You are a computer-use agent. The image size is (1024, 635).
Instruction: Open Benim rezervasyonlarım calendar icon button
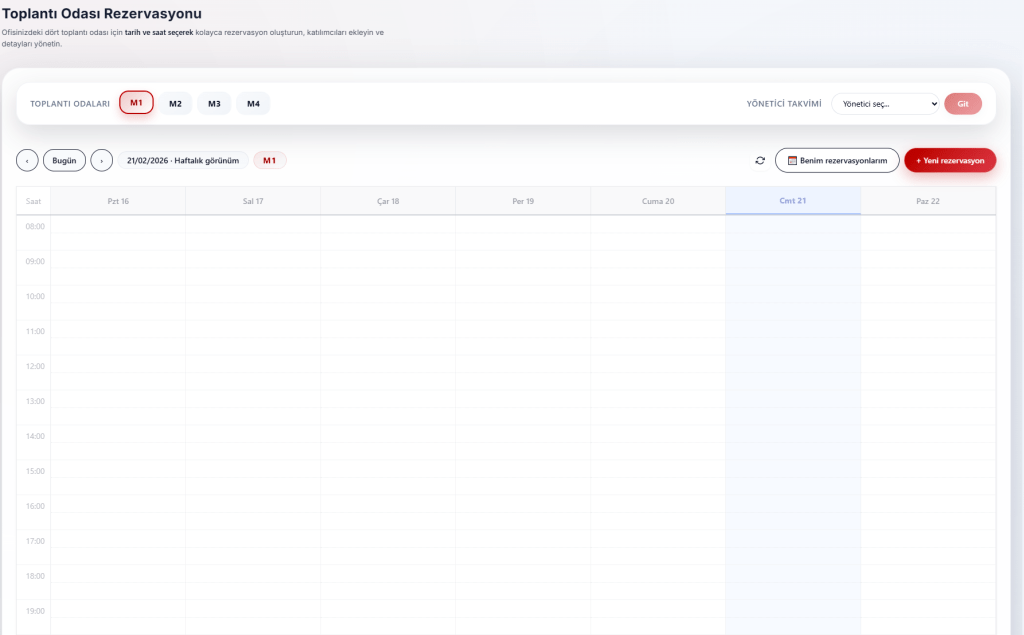(837, 160)
